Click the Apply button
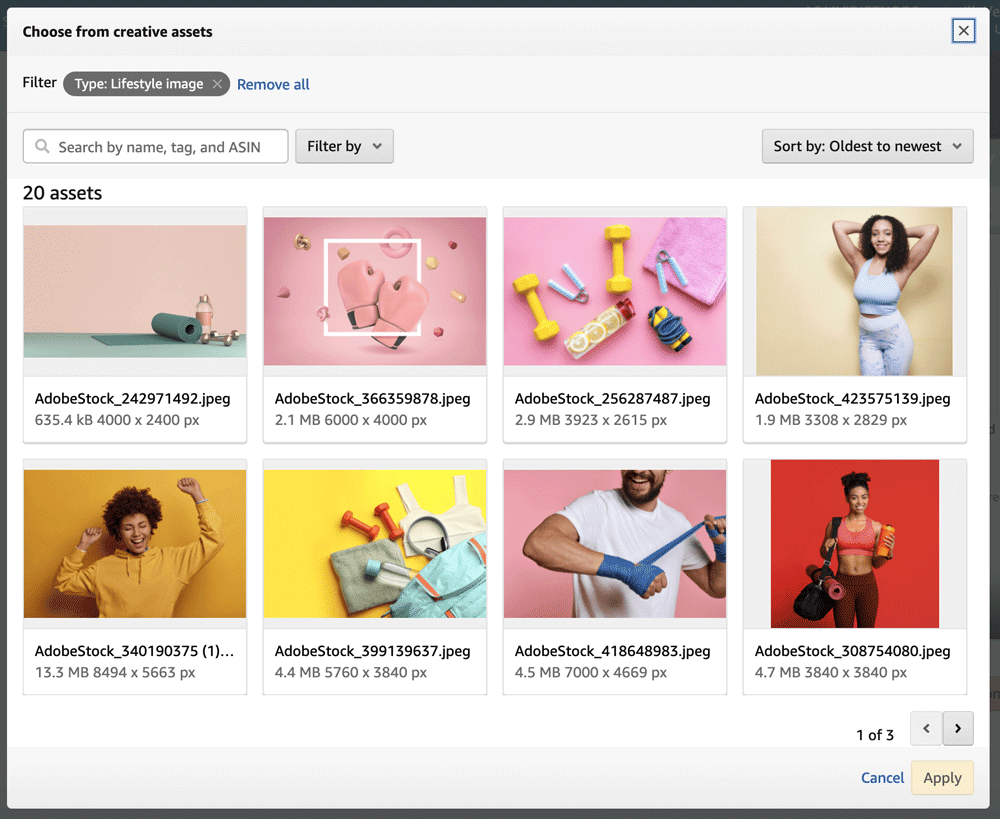1000x819 pixels. (x=942, y=778)
